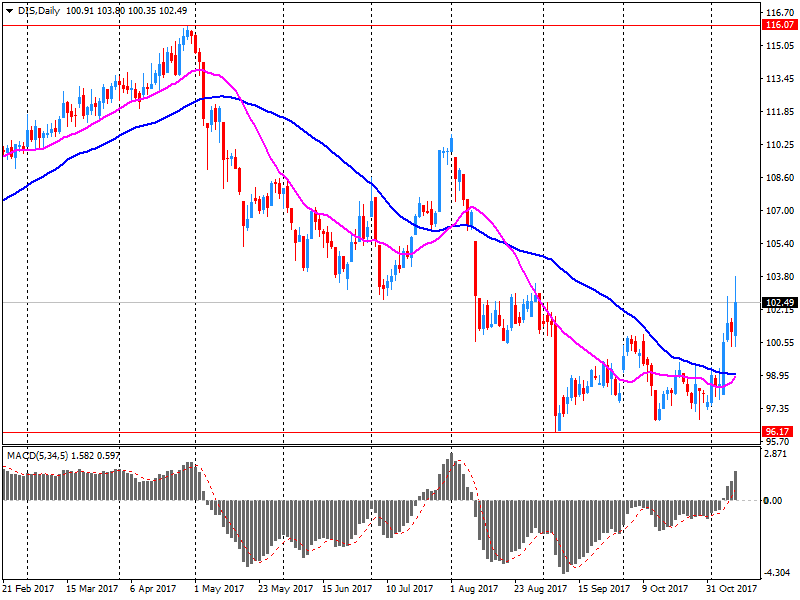
Task: Click the 15 Mar 2017 date label
Action: pyautogui.click(x=92, y=589)
